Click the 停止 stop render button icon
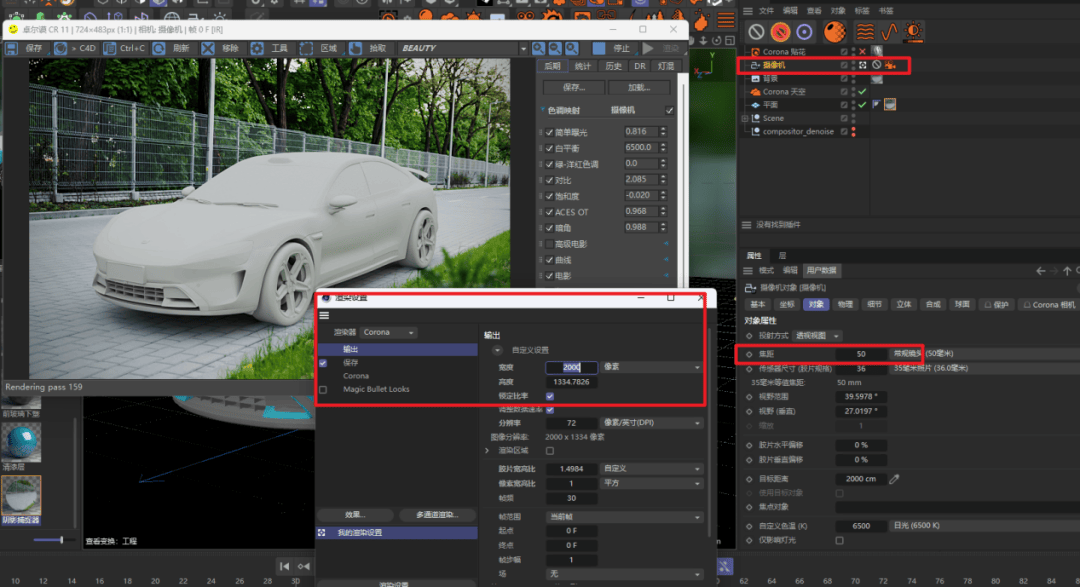The height and width of the screenshot is (587, 1080). tap(599, 48)
